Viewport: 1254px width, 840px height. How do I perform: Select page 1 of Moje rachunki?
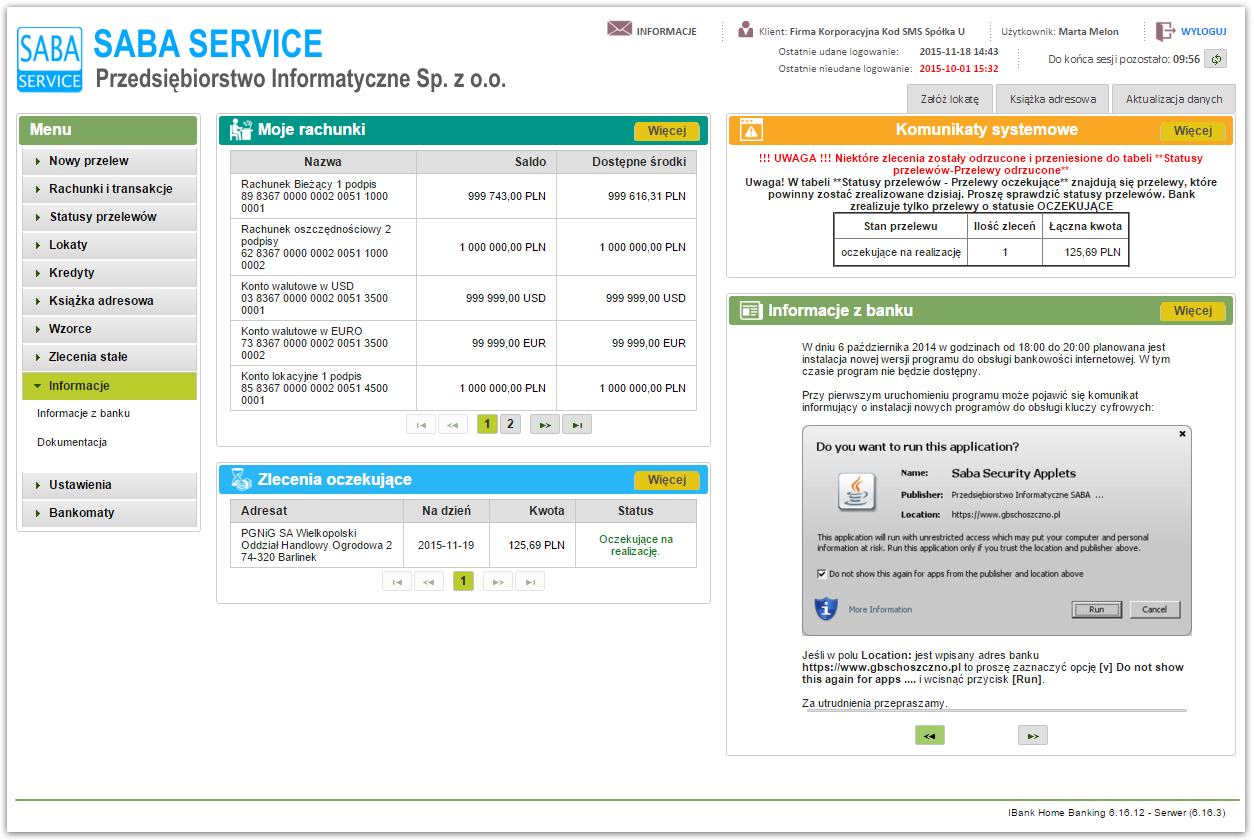(x=486, y=424)
